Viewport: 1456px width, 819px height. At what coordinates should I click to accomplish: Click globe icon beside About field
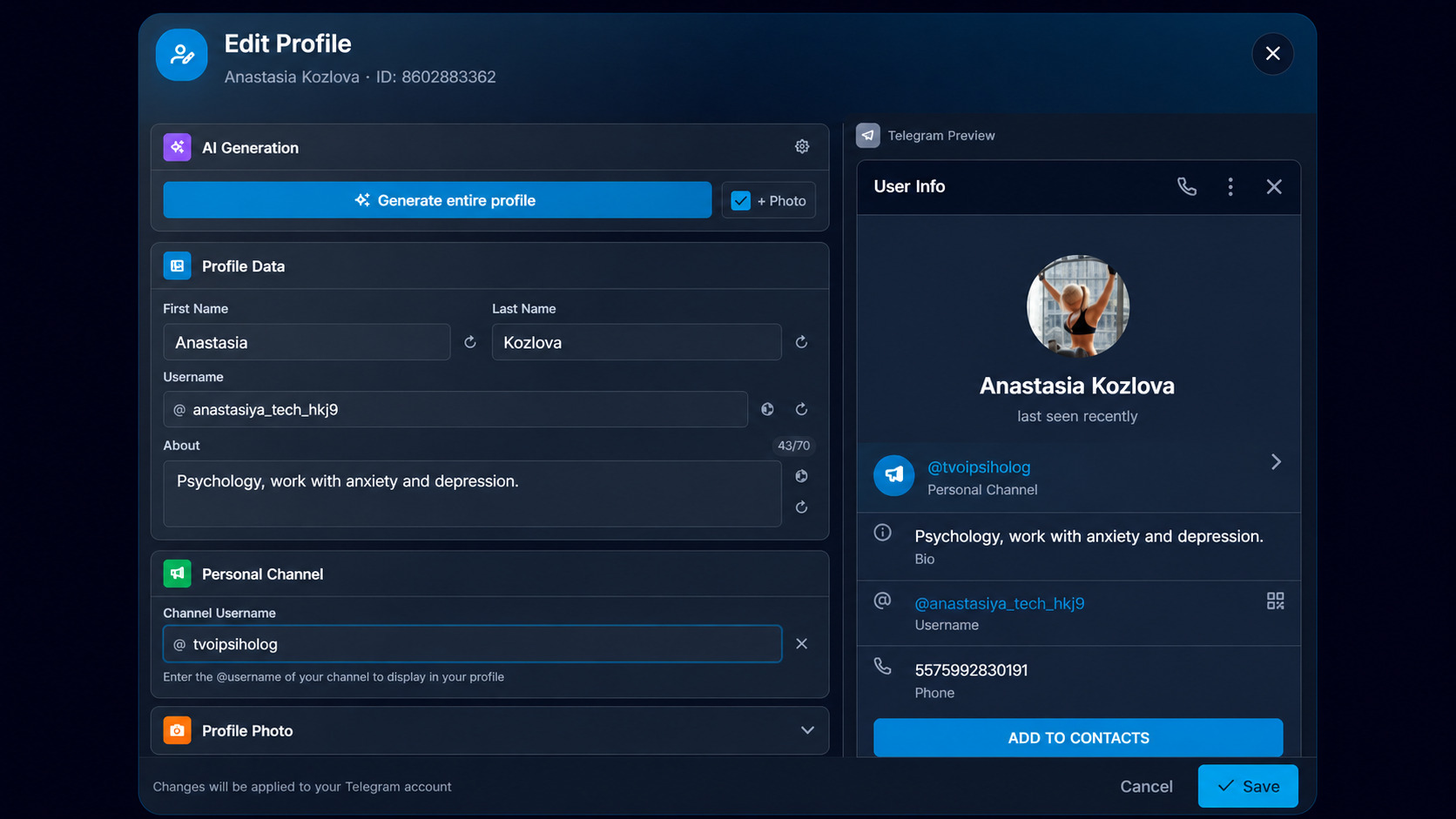801,476
